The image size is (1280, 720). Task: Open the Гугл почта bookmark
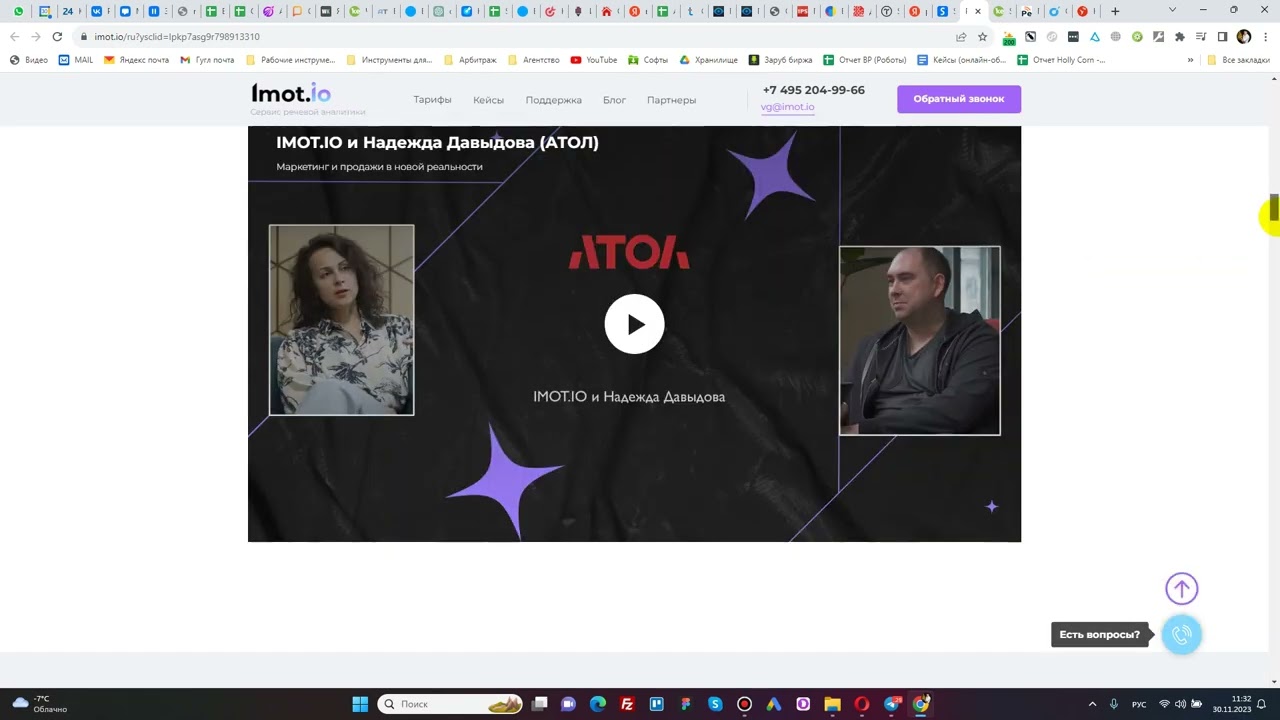pos(207,60)
